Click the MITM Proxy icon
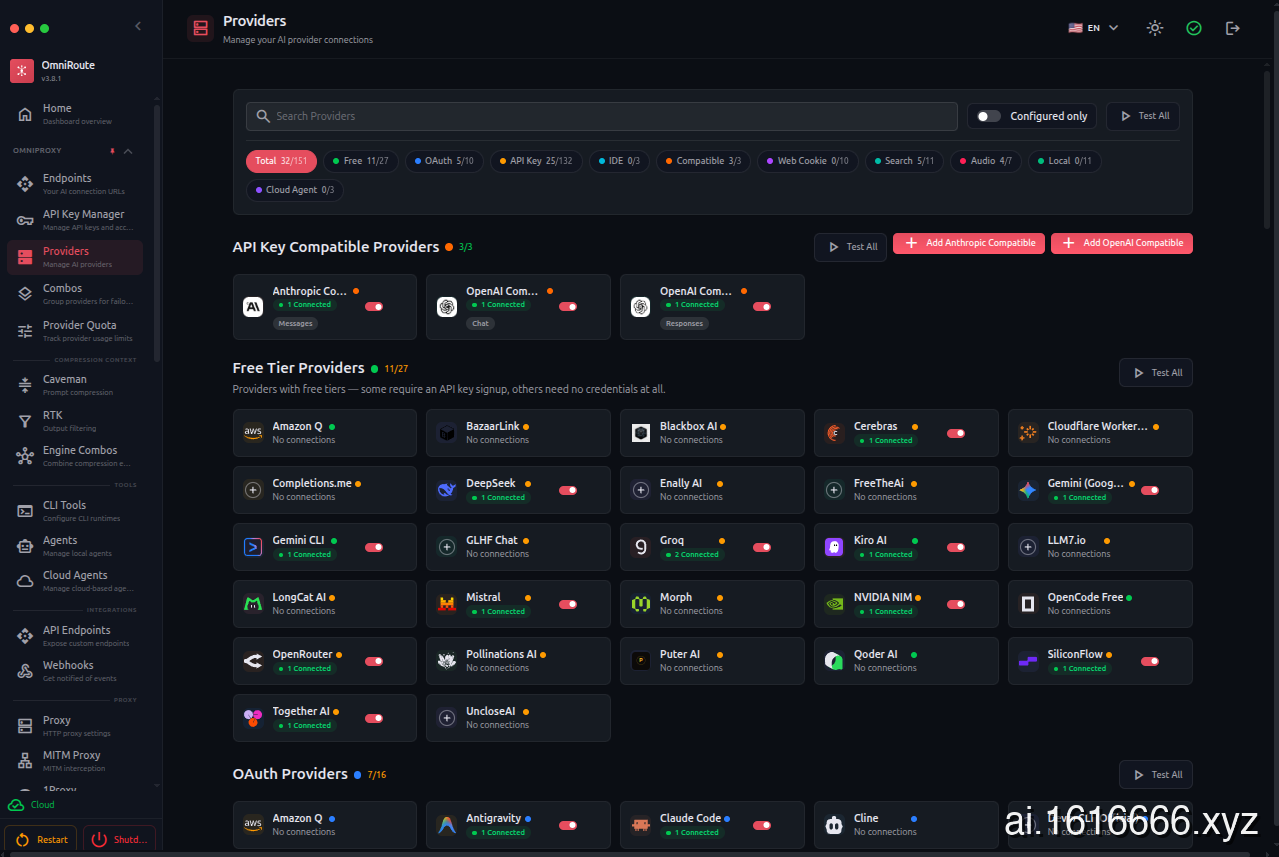1279x857 pixels. tap(25, 761)
